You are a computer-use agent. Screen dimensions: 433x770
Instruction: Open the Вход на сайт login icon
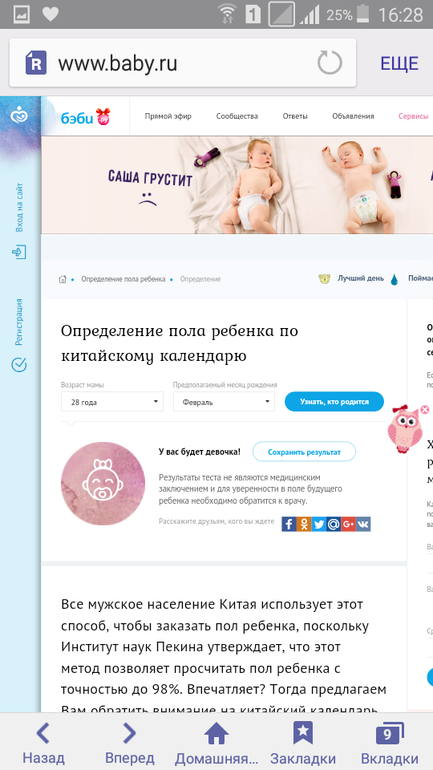tap(19, 253)
